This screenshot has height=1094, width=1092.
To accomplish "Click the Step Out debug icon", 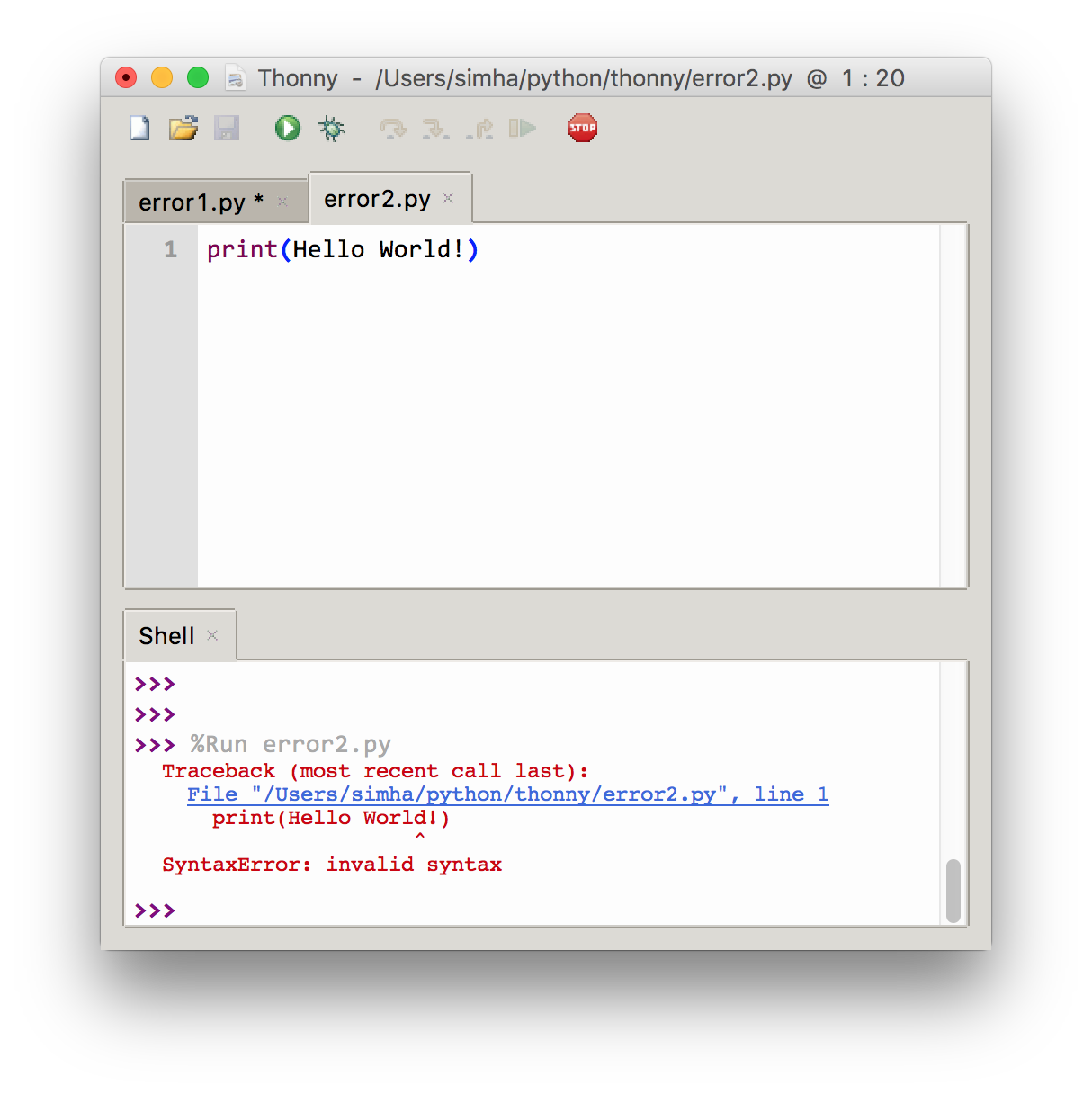I will pyautogui.click(x=480, y=129).
